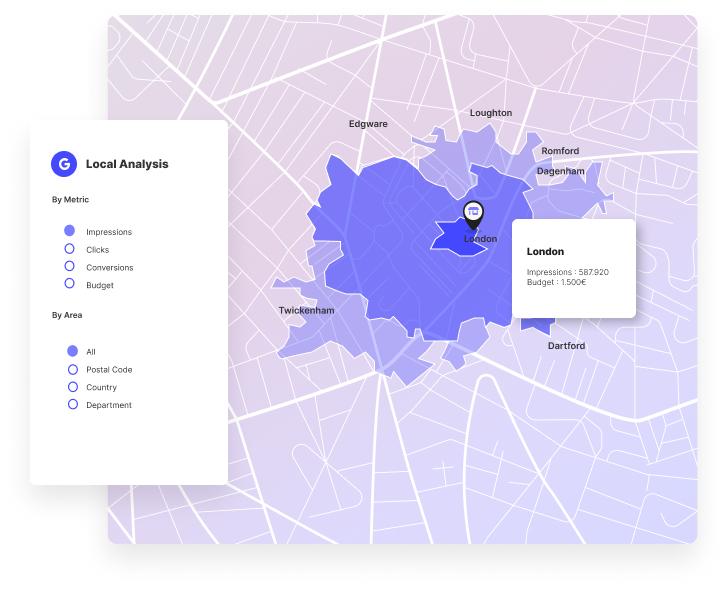Switch metric to Budget
This screenshot has width=728, height=589.
(x=69, y=284)
